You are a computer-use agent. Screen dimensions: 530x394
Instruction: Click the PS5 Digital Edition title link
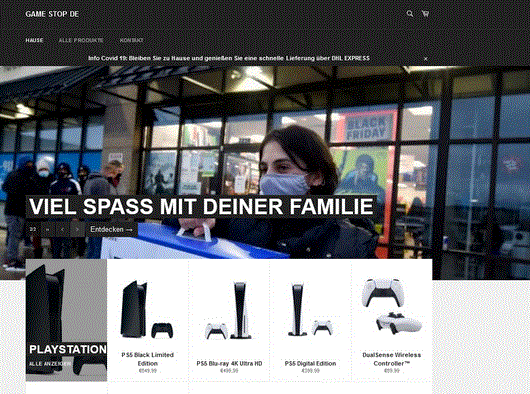pyautogui.click(x=310, y=364)
